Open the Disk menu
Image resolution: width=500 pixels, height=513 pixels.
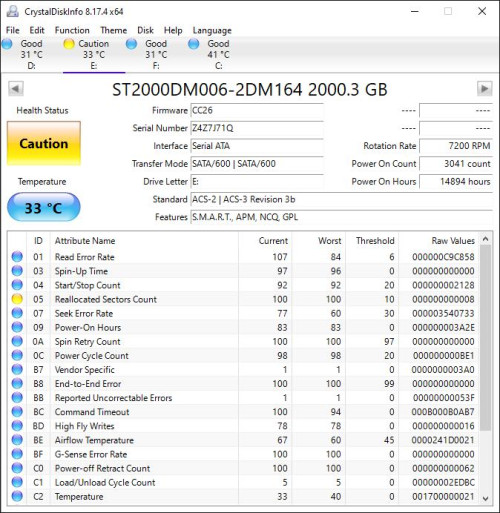point(145,30)
